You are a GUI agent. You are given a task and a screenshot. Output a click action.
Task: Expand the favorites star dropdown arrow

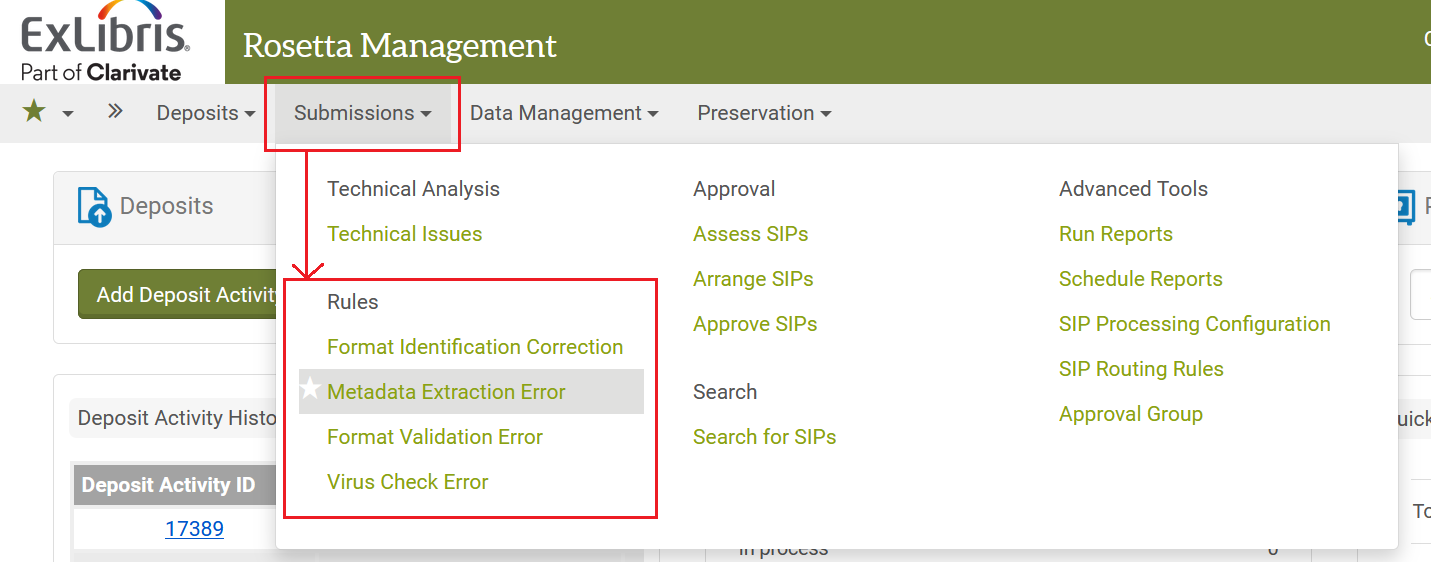coord(68,114)
